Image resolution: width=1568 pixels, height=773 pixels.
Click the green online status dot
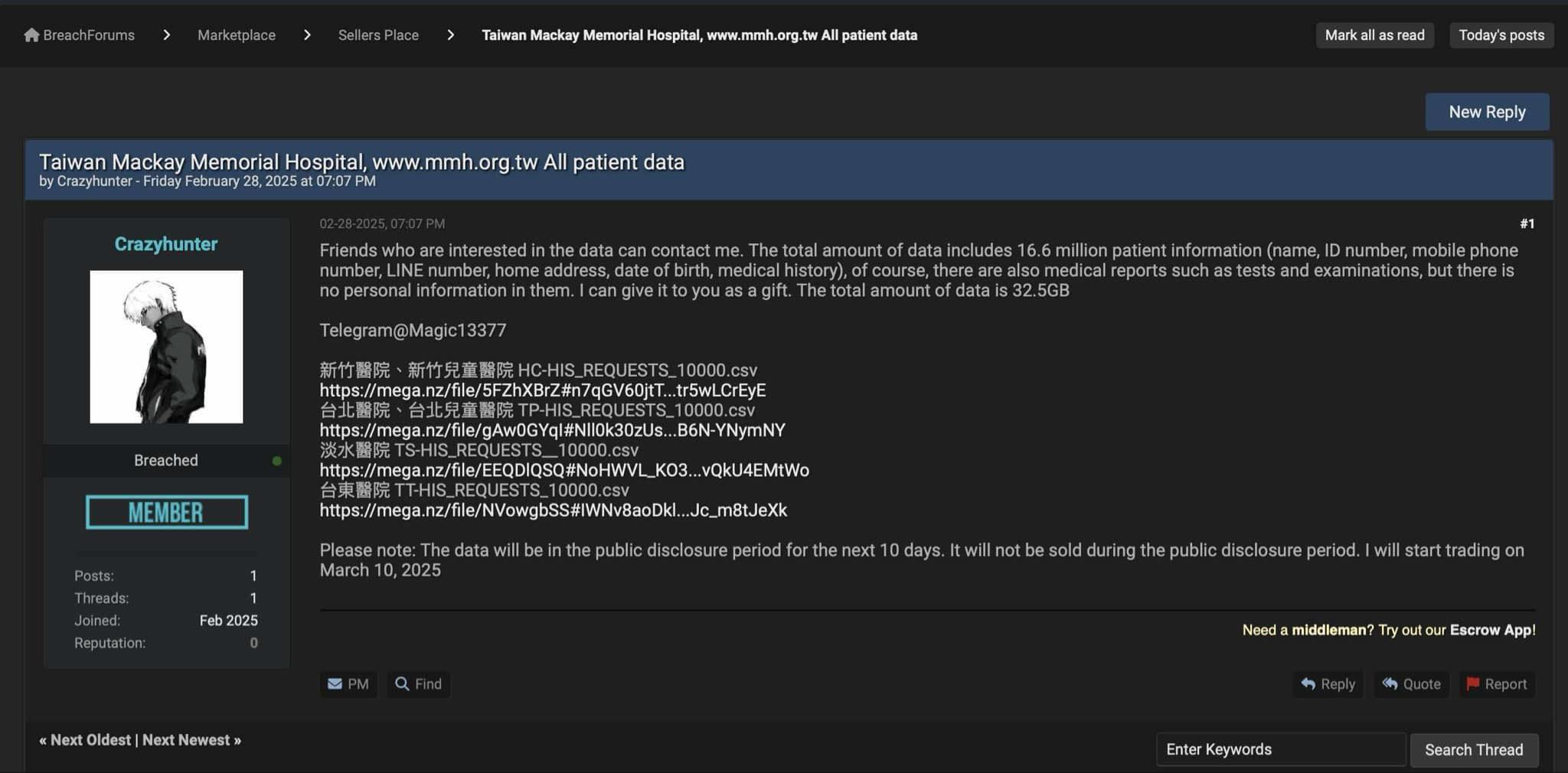276,461
